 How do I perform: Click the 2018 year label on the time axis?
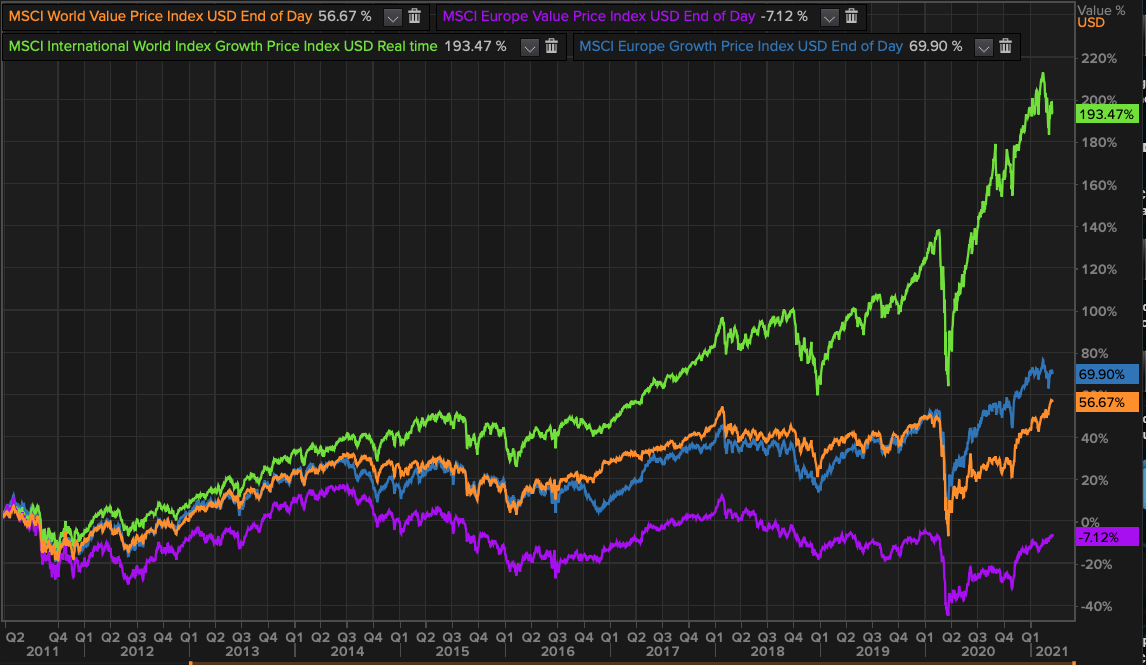[767, 651]
